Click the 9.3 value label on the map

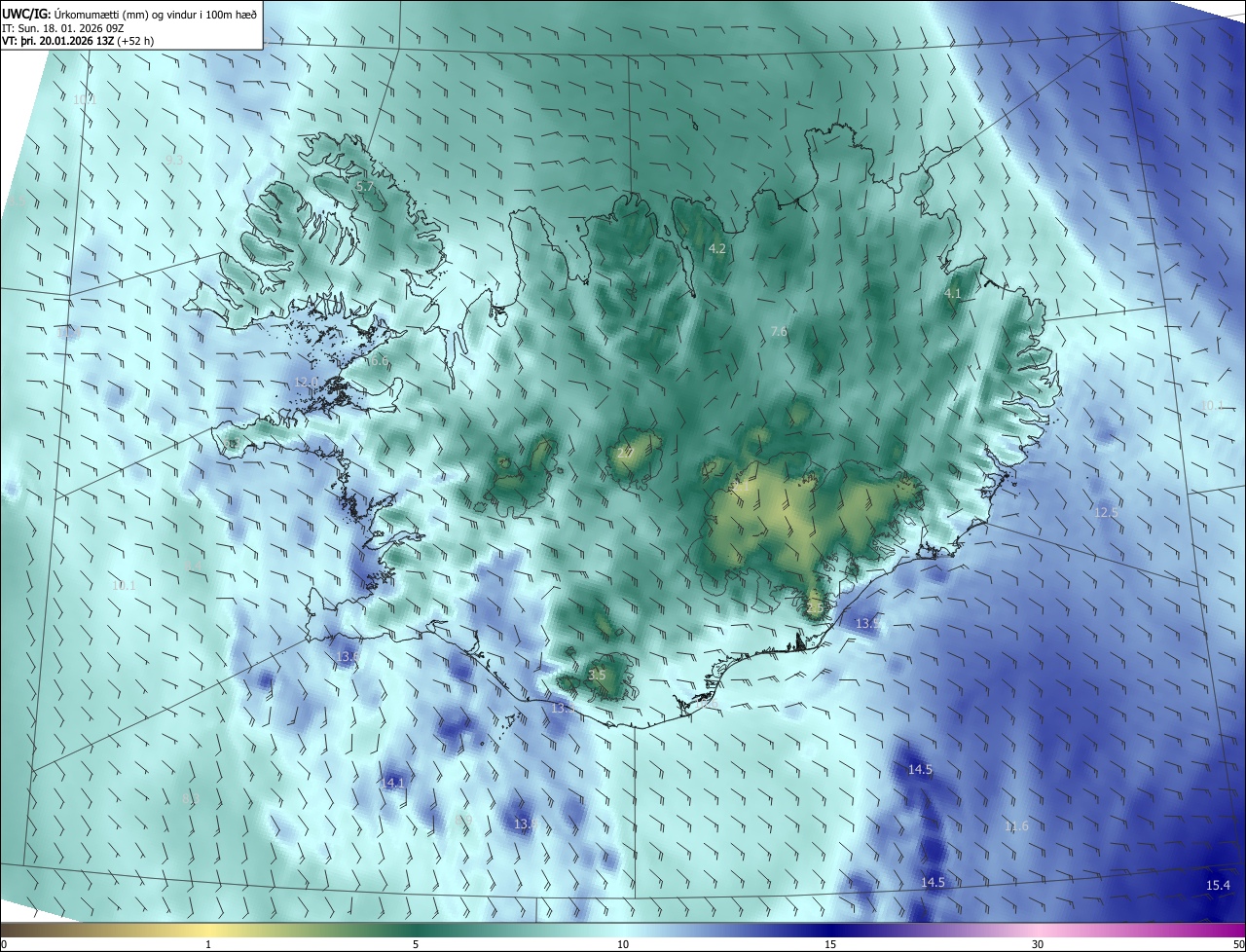(174, 160)
